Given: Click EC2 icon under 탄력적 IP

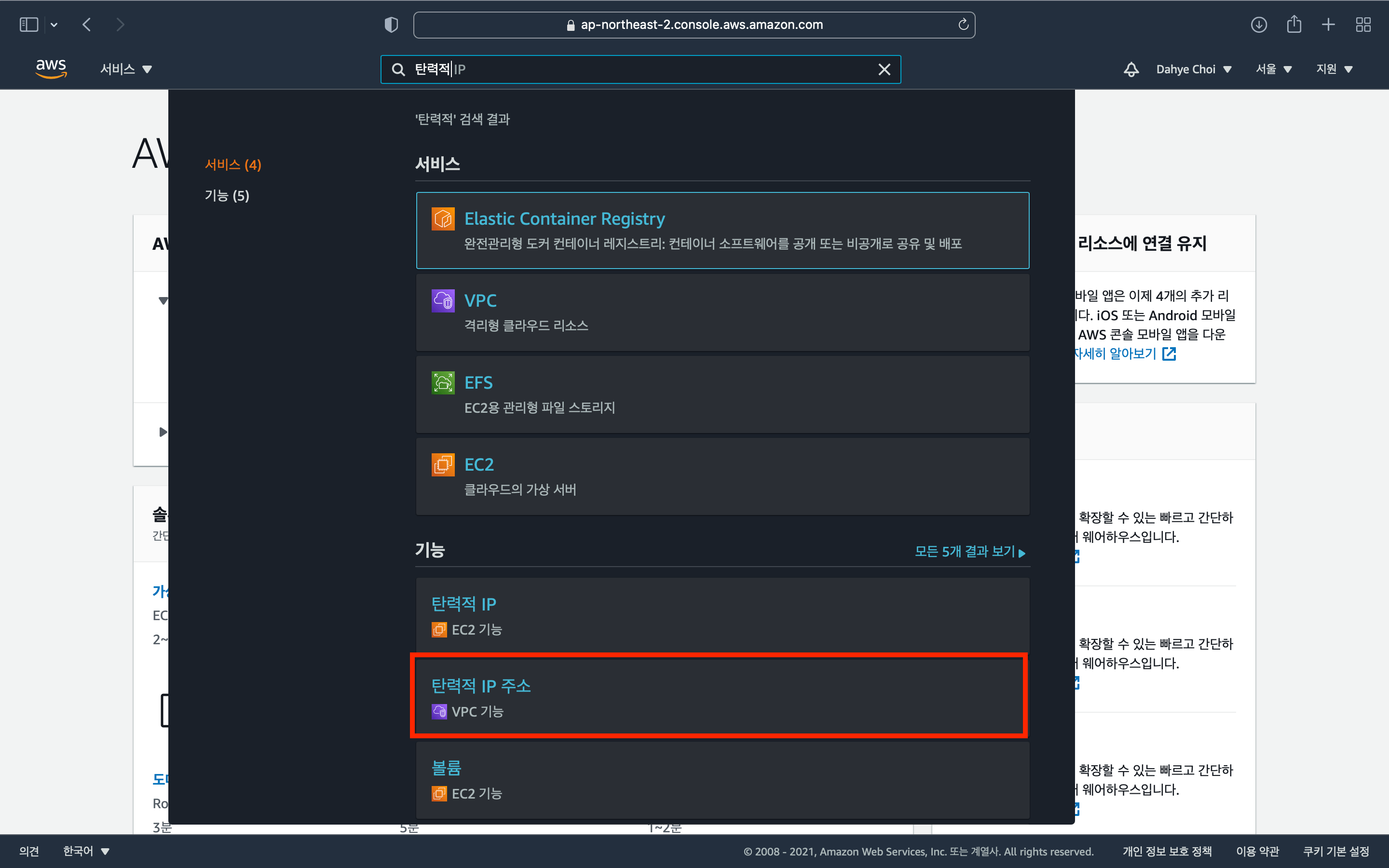Looking at the screenshot, I should (x=439, y=630).
